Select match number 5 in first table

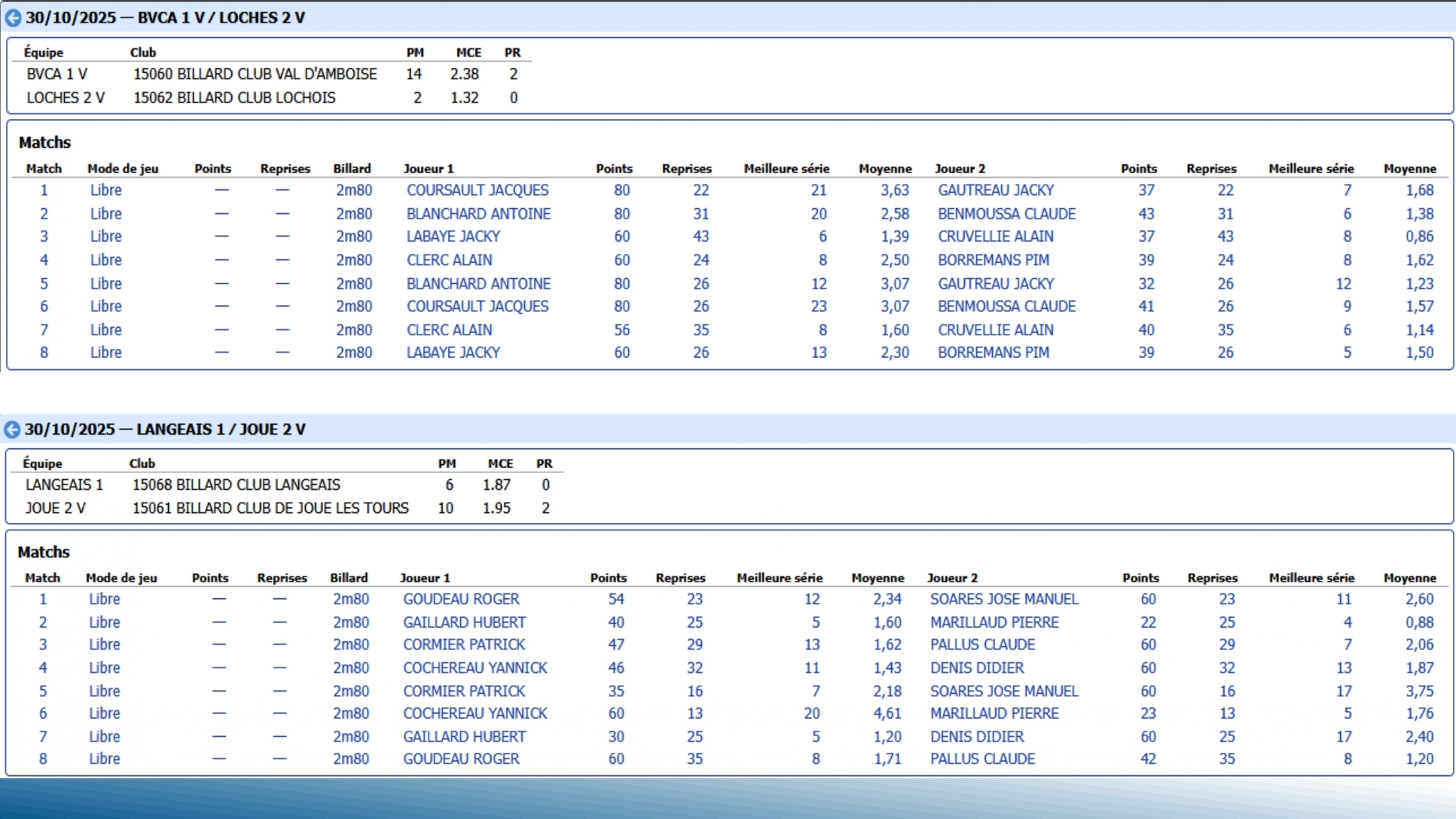tap(44, 284)
